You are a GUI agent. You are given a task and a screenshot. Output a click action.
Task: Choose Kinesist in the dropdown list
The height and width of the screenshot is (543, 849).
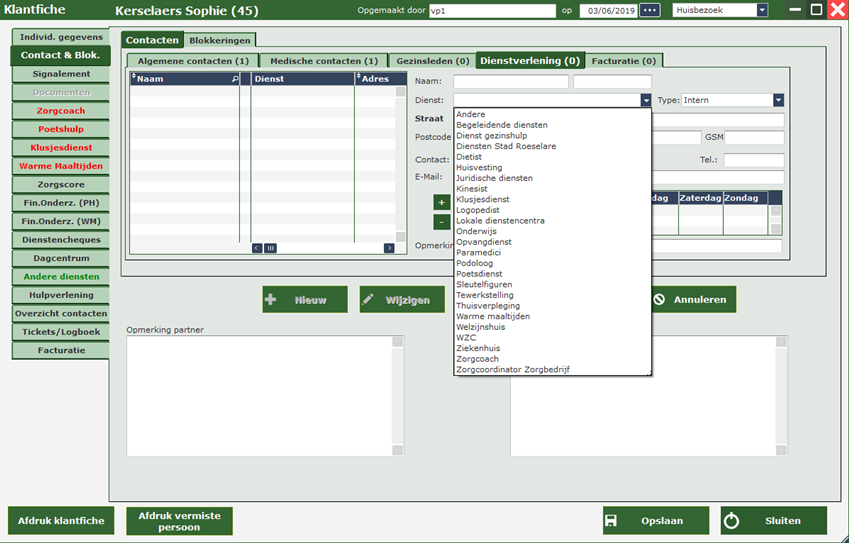(472, 188)
